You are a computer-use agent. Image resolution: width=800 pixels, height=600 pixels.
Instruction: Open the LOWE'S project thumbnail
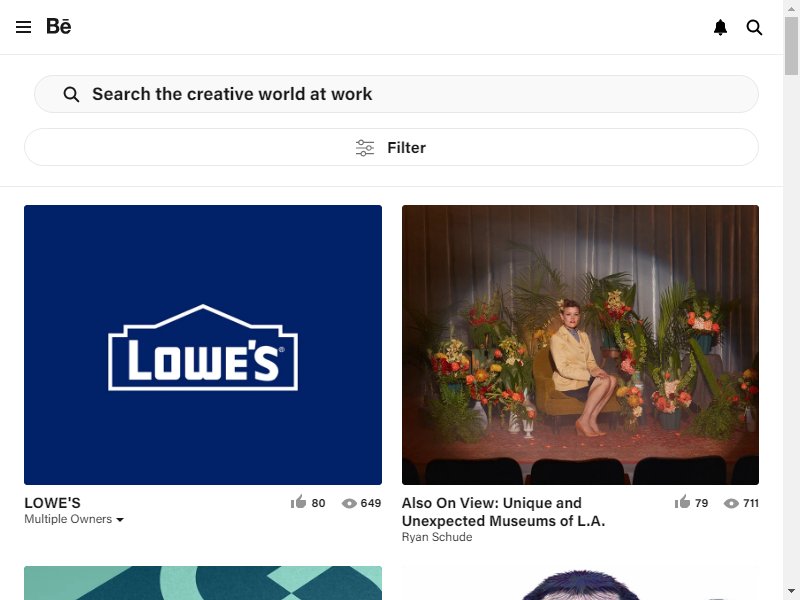tap(203, 345)
